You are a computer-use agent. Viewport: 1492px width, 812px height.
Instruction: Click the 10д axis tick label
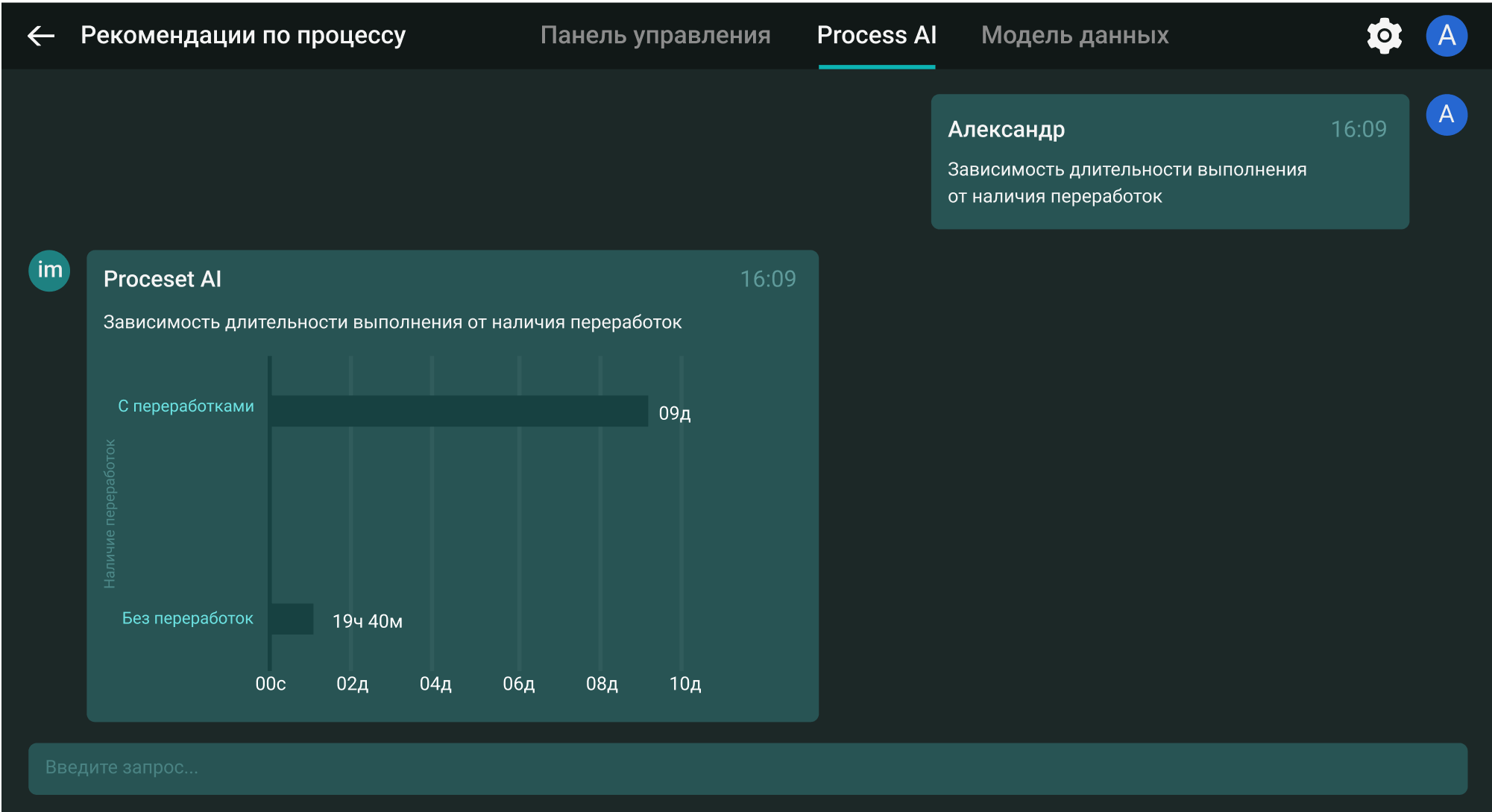point(685,684)
